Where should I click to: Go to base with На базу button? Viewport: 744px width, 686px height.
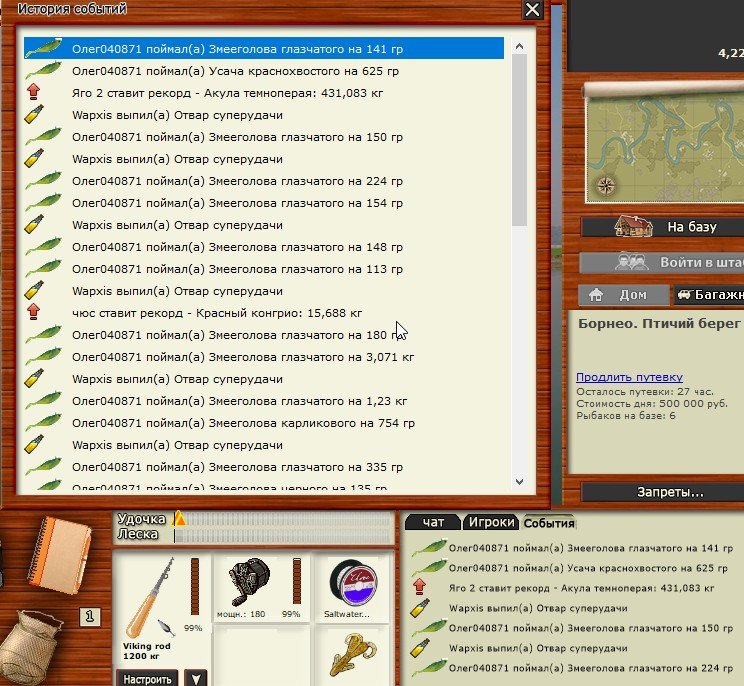tap(662, 227)
